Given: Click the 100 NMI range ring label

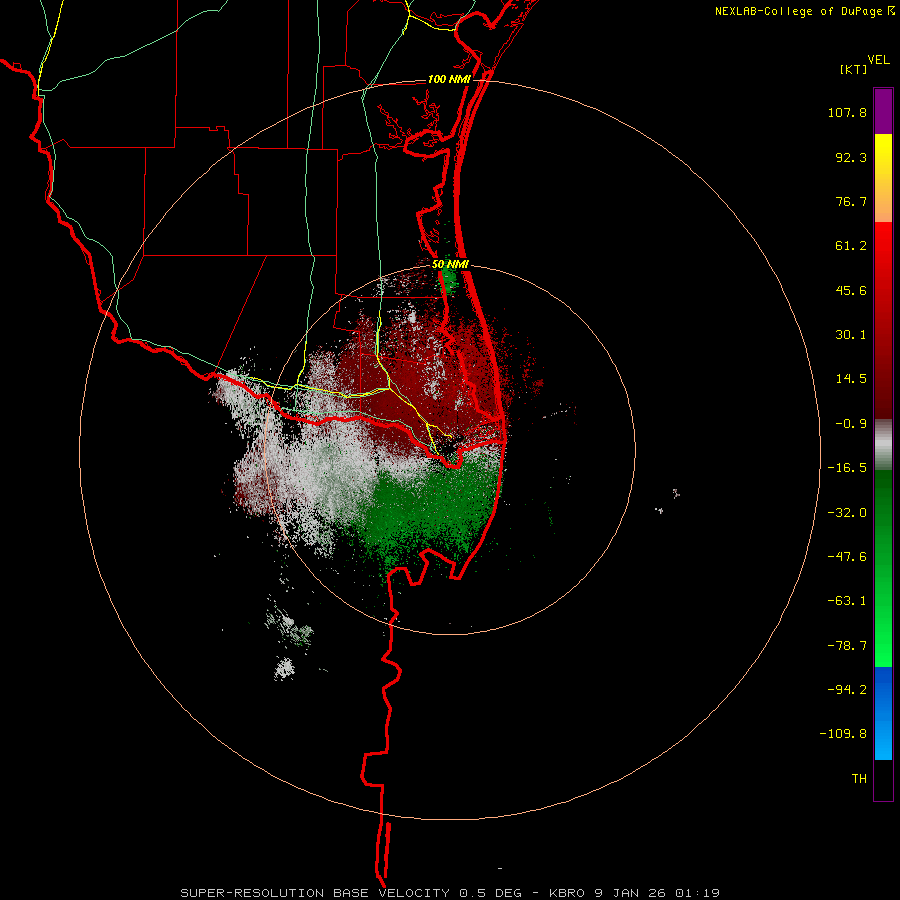Looking at the screenshot, I should click(x=449, y=79).
